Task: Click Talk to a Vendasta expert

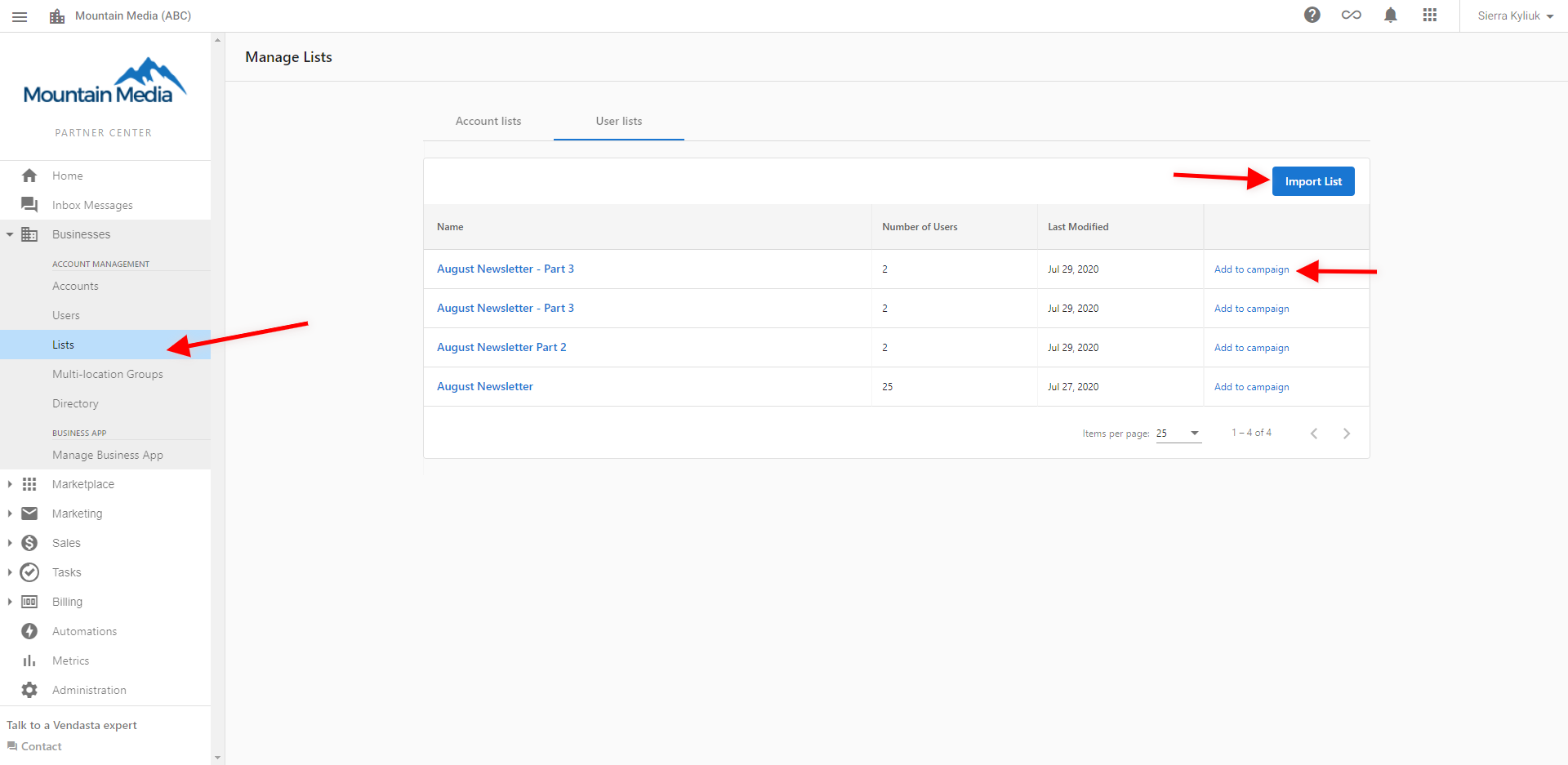Action: pyautogui.click(x=72, y=725)
